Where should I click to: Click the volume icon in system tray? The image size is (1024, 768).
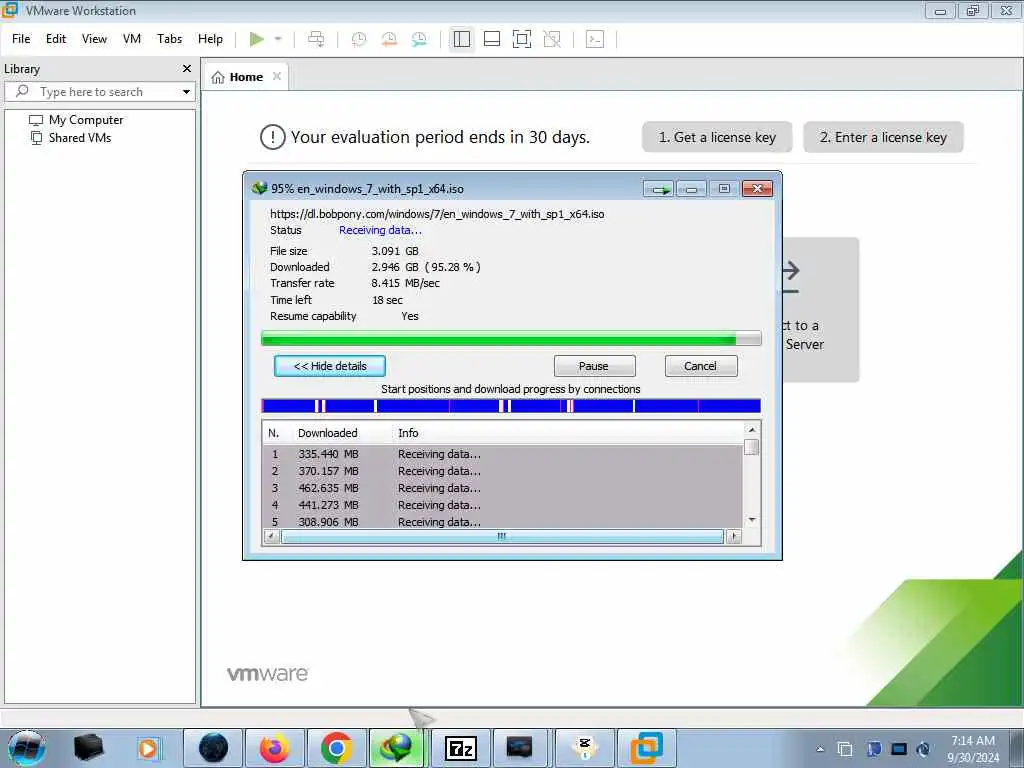(x=923, y=749)
